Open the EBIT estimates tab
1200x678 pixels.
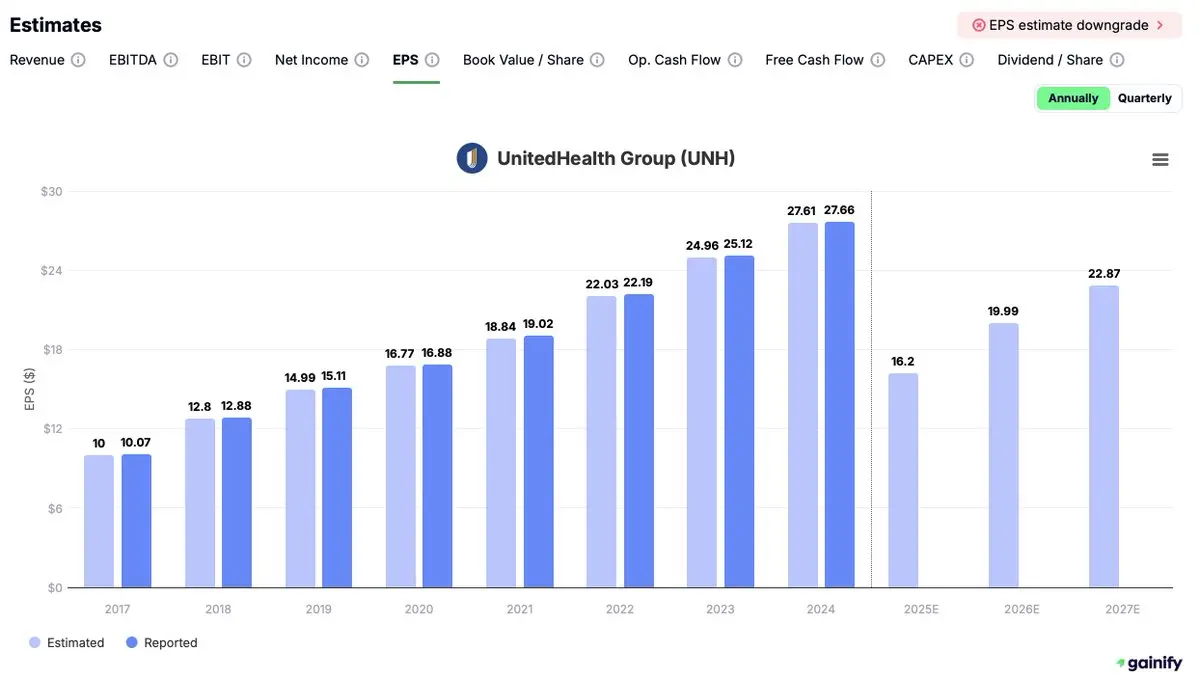point(216,60)
